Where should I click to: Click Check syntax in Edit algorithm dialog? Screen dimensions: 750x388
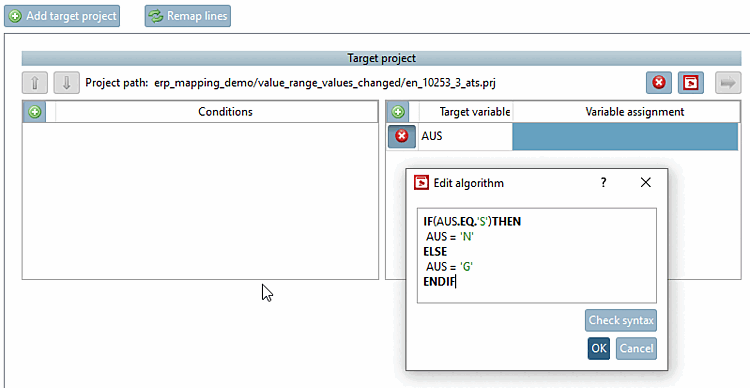click(621, 320)
